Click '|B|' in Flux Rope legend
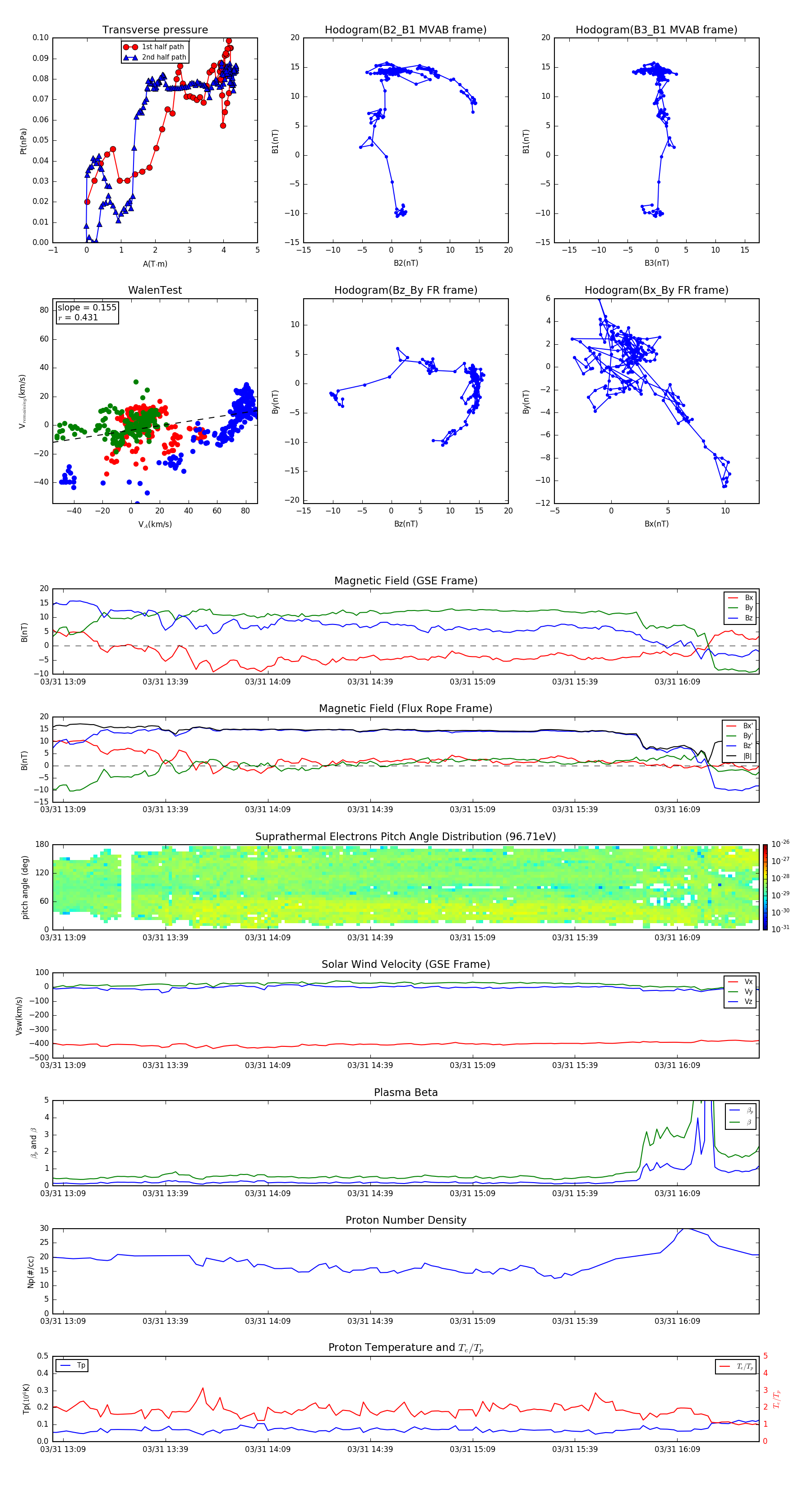 (x=740, y=756)
